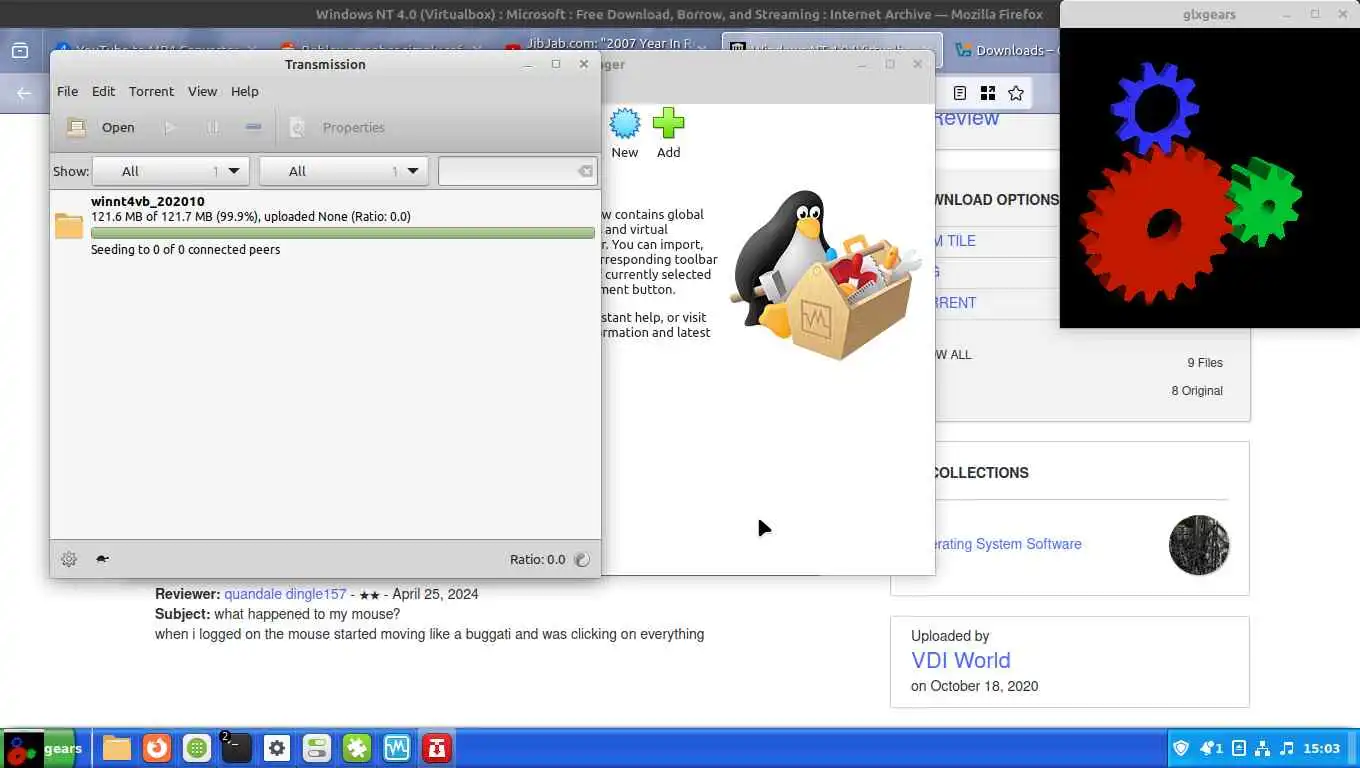This screenshot has height=768, width=1360.
Task: Switch to VirtualBox via its taskbar icon
Action: coord(397,748)
